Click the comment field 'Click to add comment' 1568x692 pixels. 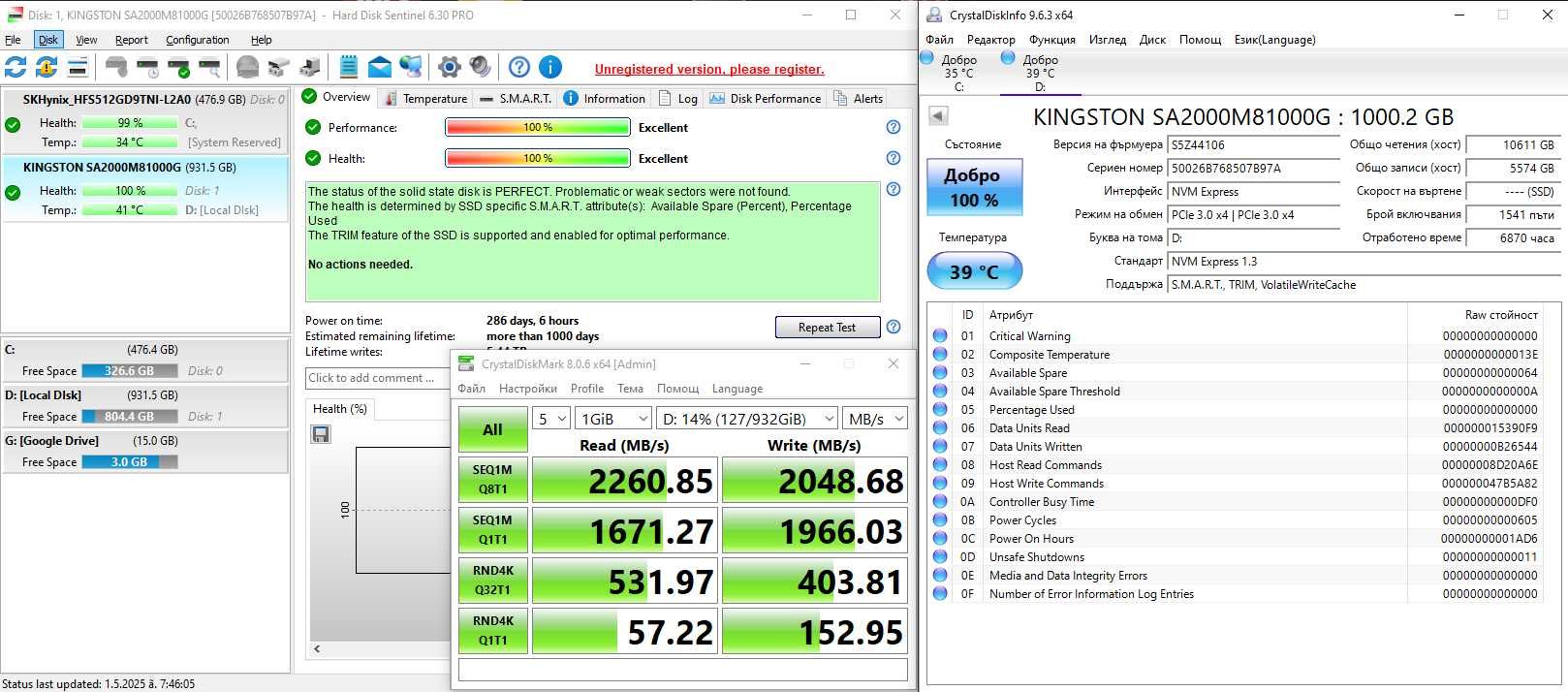click(378, 378)
